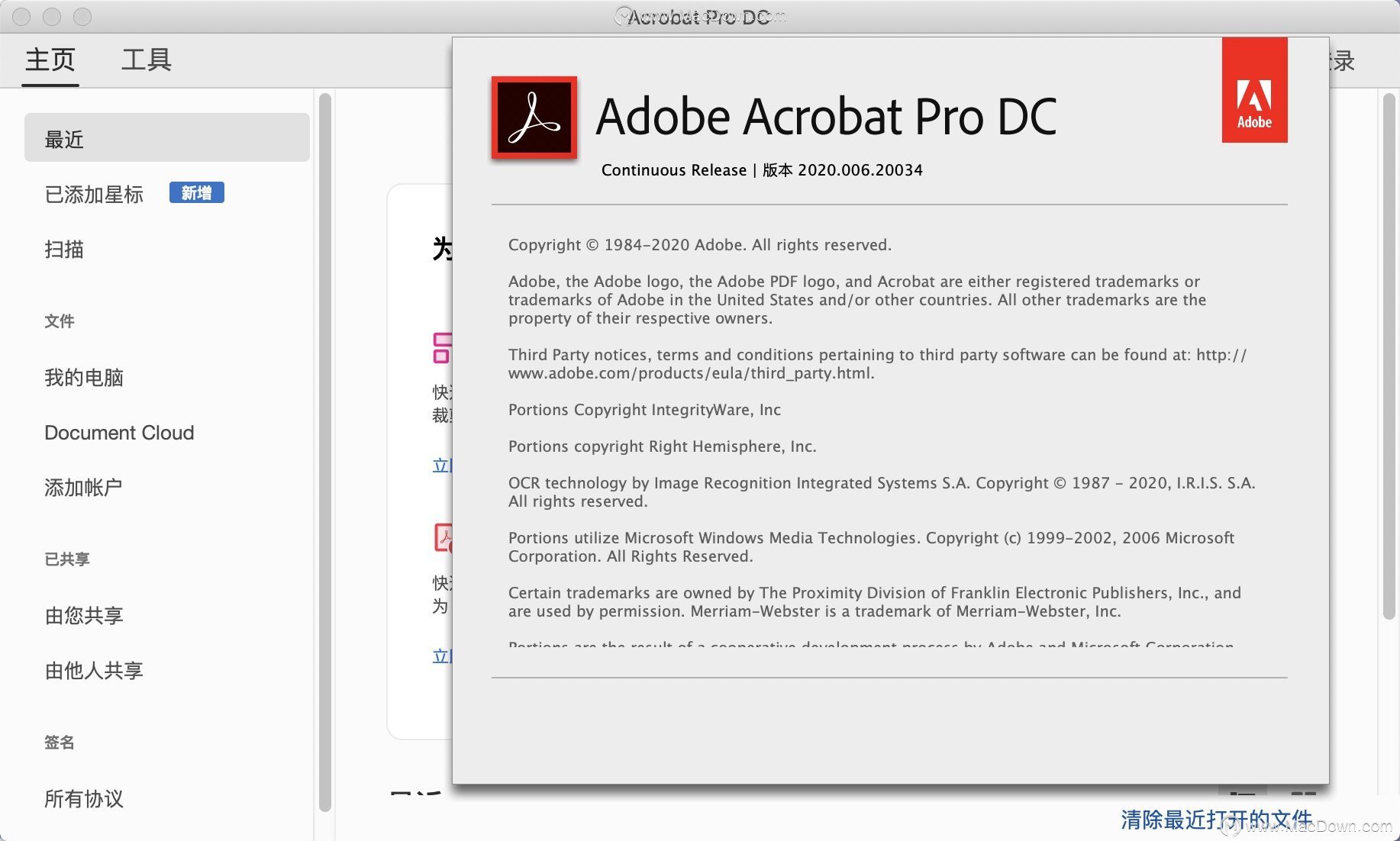Click the Portions Copyright IntegrityWare line

(x=644, y=410)
